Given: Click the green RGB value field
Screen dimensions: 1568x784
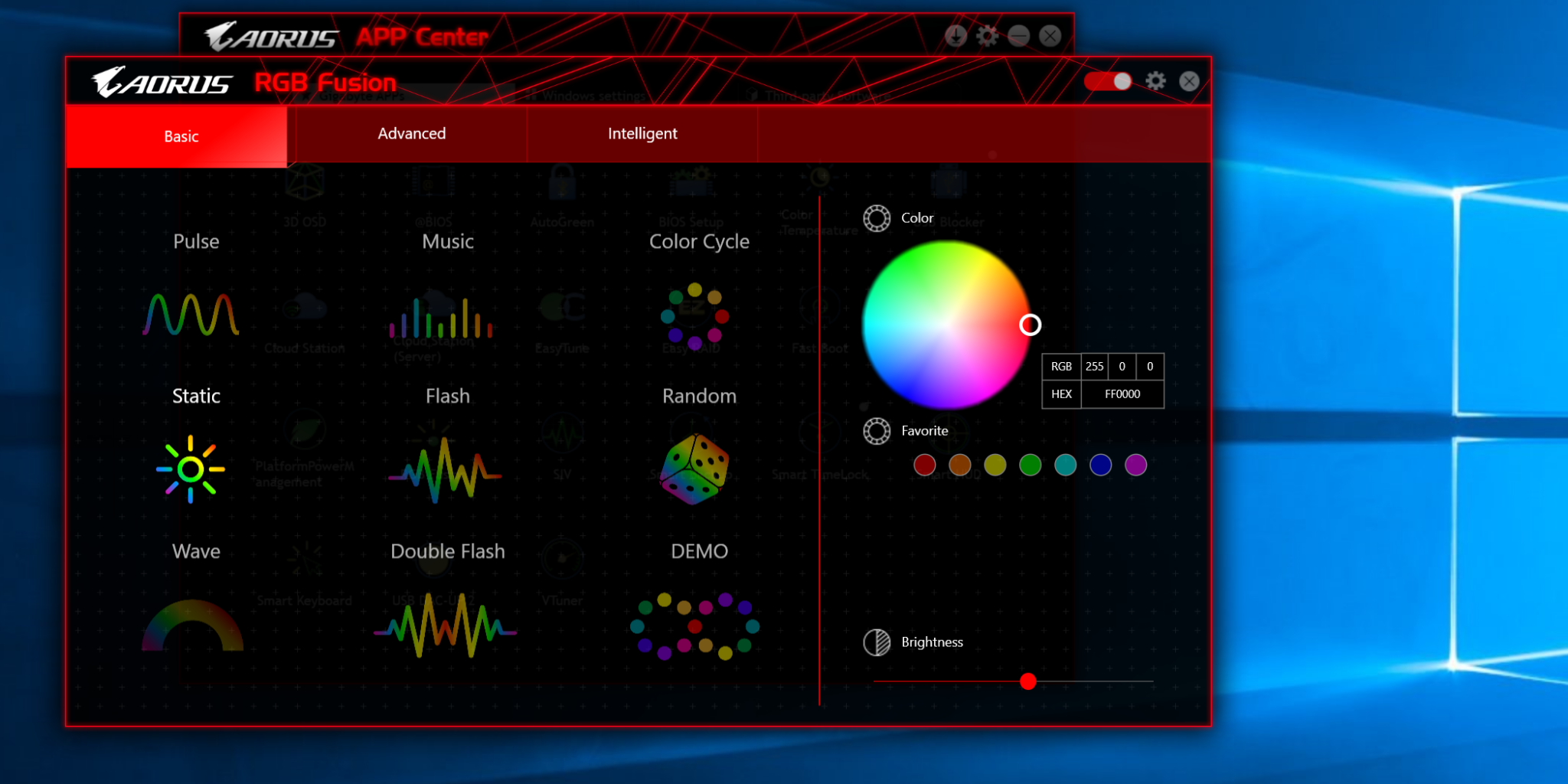Looking at the screenshot, I should point(1122,367).
